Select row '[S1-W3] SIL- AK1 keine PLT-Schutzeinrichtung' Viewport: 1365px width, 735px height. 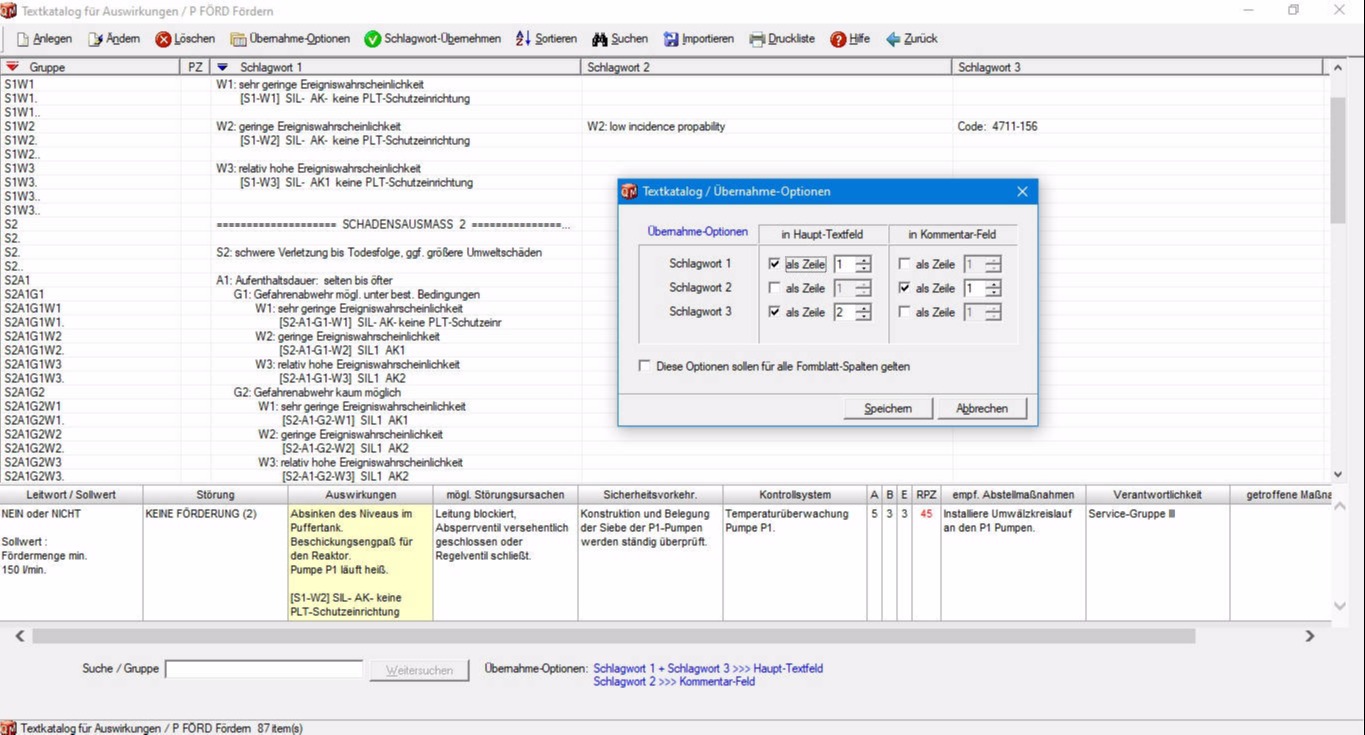(356, 183)
